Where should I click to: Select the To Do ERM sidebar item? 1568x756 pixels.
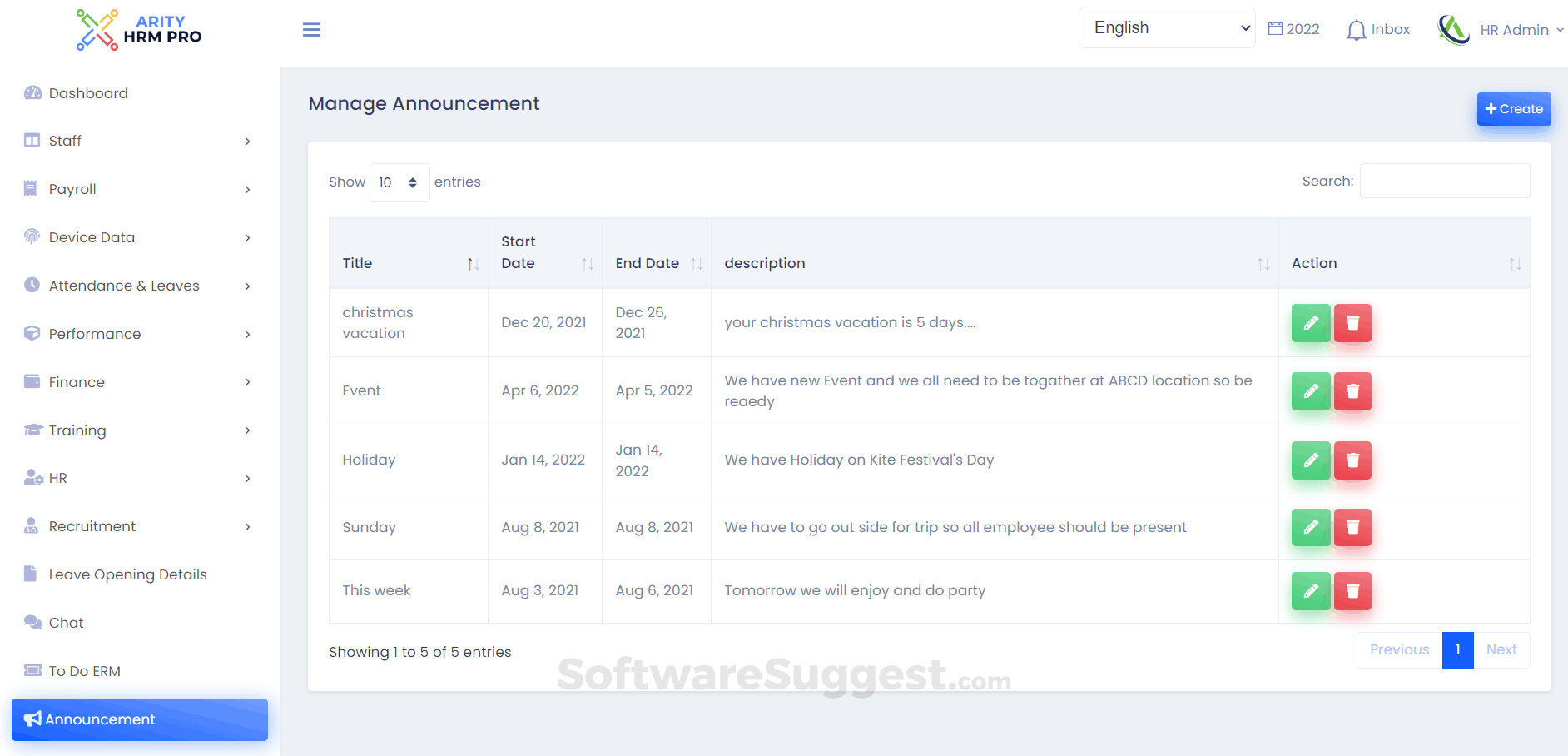(82, 670)
